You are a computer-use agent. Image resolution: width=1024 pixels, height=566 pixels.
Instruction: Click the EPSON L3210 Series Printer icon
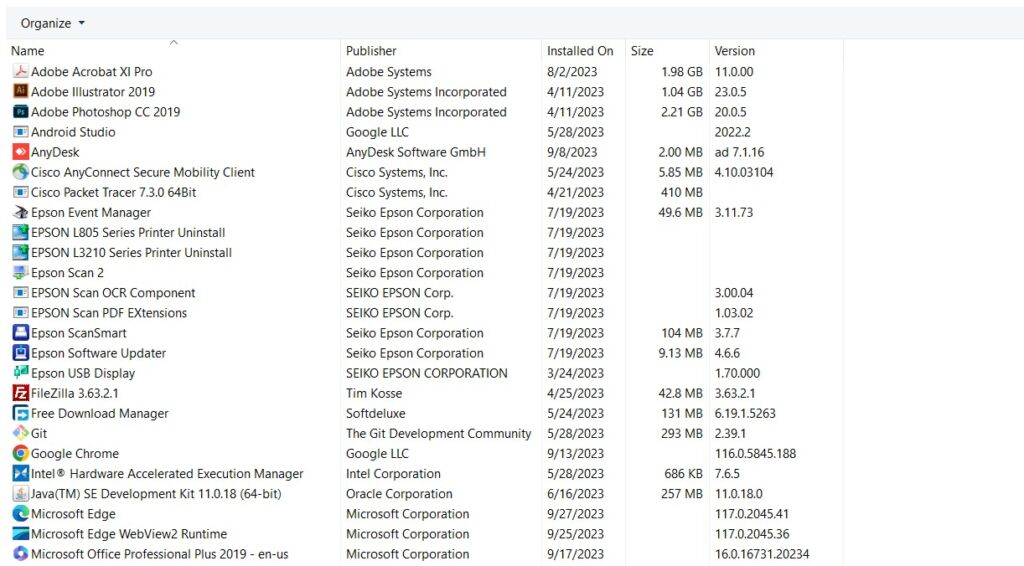click(x=21, y=253)
